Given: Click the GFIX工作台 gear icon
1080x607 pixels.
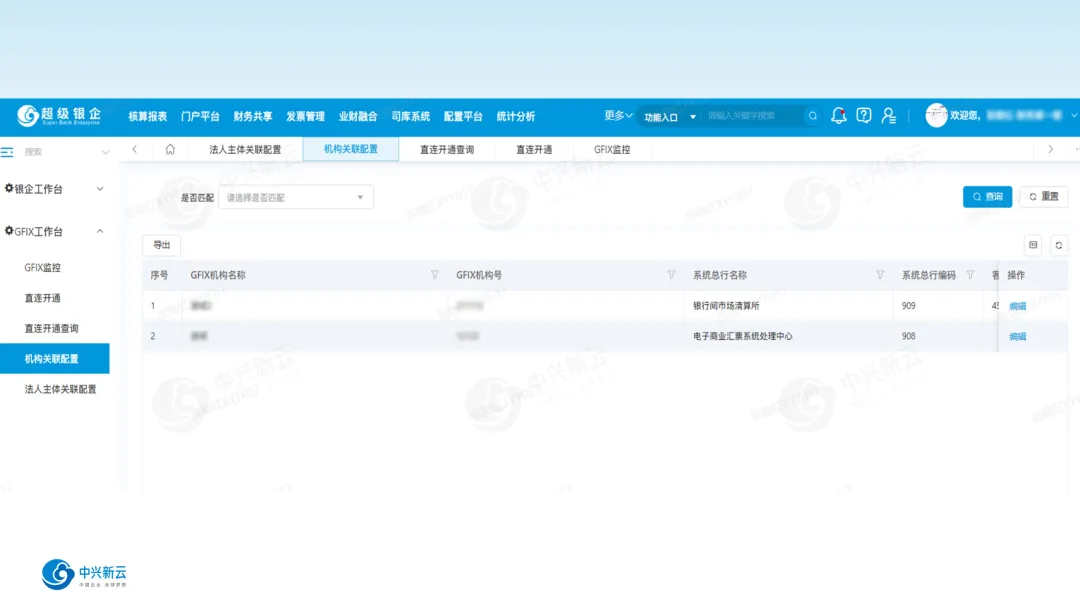Looking at the screenshot, I should coord(9,231).
